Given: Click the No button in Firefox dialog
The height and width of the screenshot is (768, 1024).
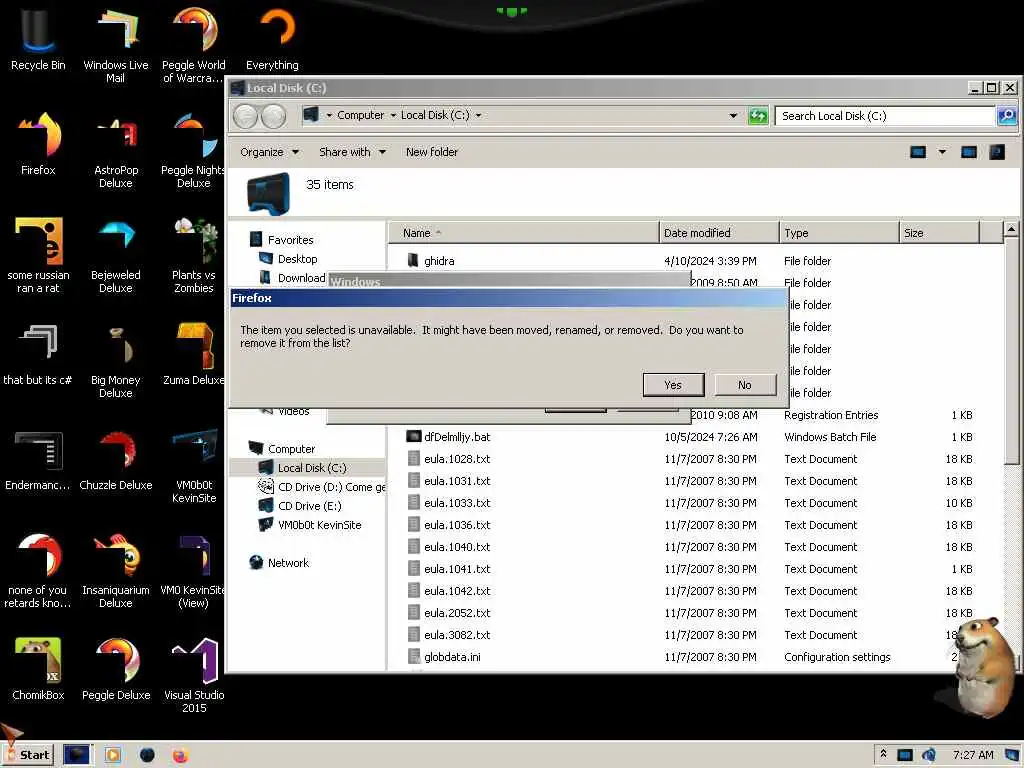Looking at the screenshot, I should 745,385.
